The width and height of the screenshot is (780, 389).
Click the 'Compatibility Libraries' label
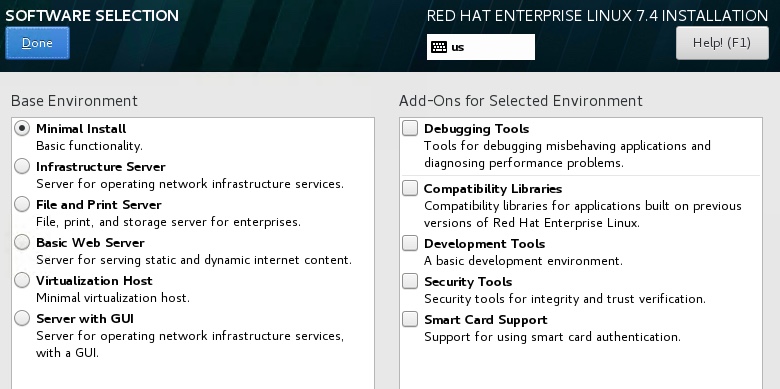point(493,189)
